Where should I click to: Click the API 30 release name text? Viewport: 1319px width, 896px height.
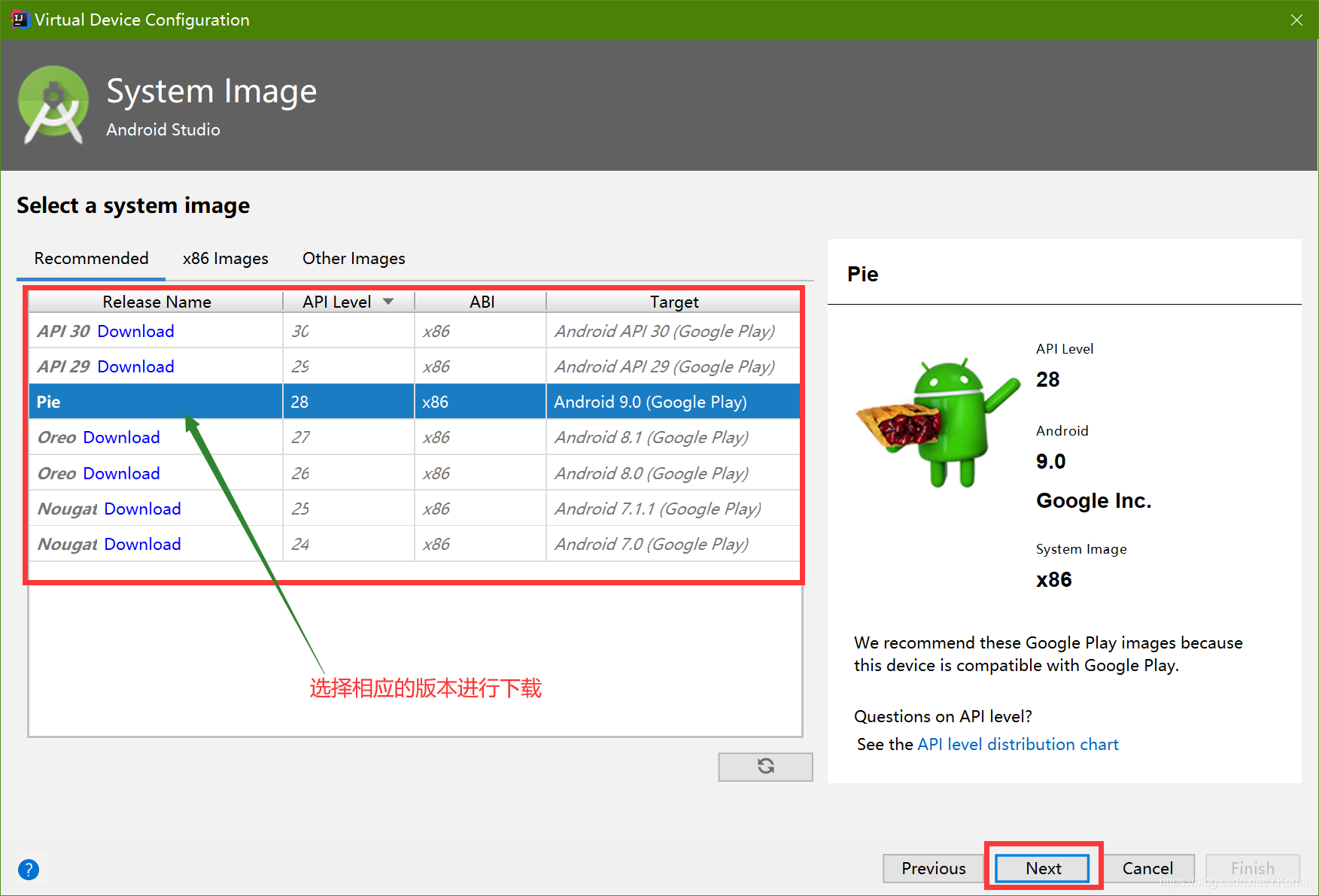[64, 331]
